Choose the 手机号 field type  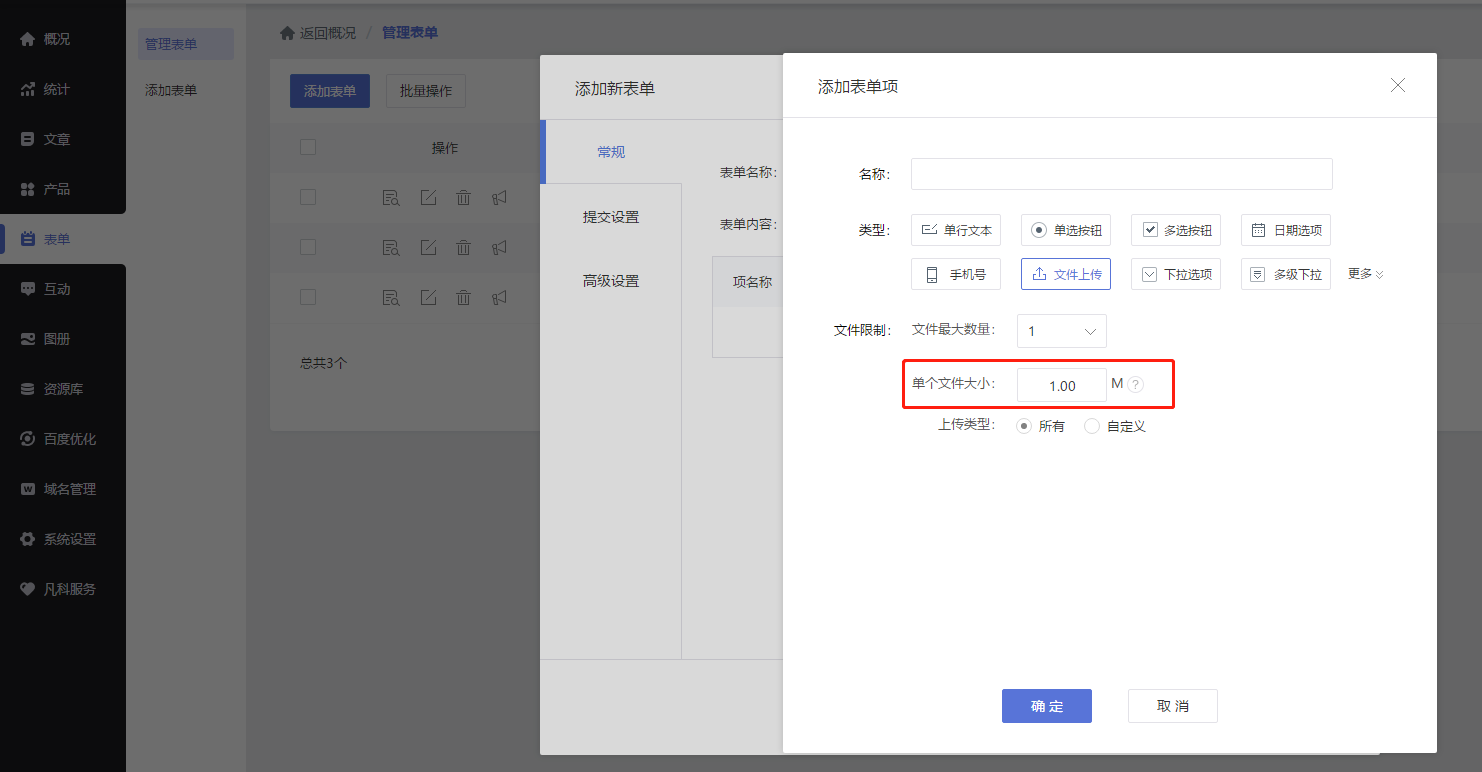[956, 274]
